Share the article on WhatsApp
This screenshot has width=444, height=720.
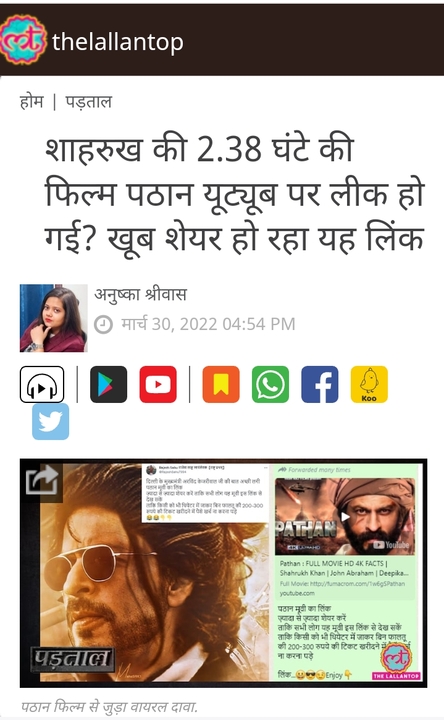(270, 384)
